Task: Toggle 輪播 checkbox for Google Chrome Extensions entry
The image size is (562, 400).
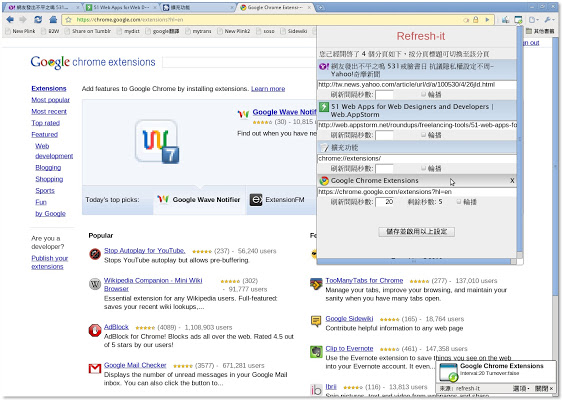Action: (458, 202)
